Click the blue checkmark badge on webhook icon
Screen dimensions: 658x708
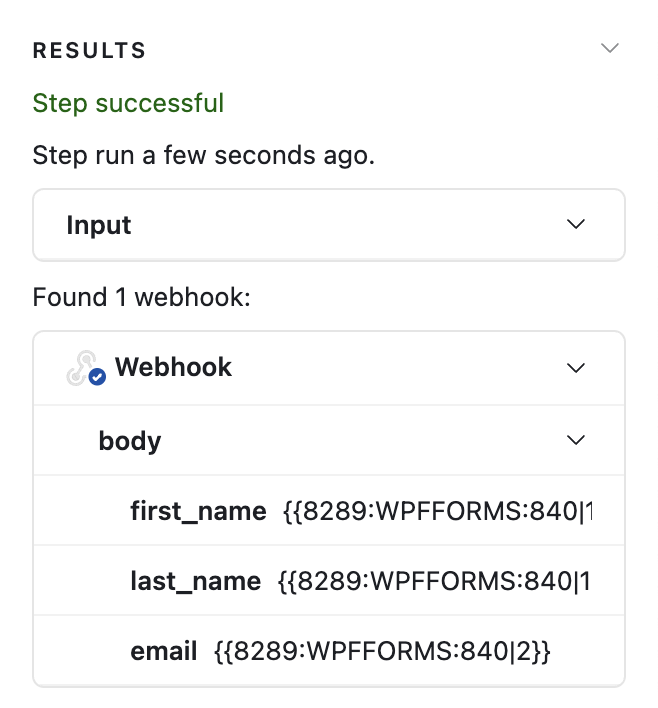(98, 377)
